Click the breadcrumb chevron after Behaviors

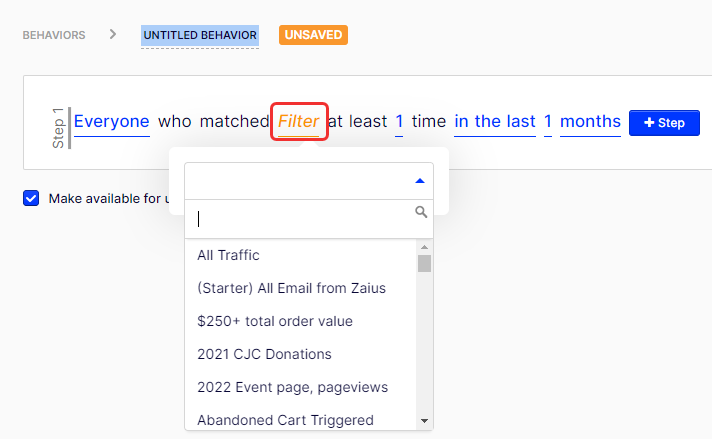pos(113,34)
